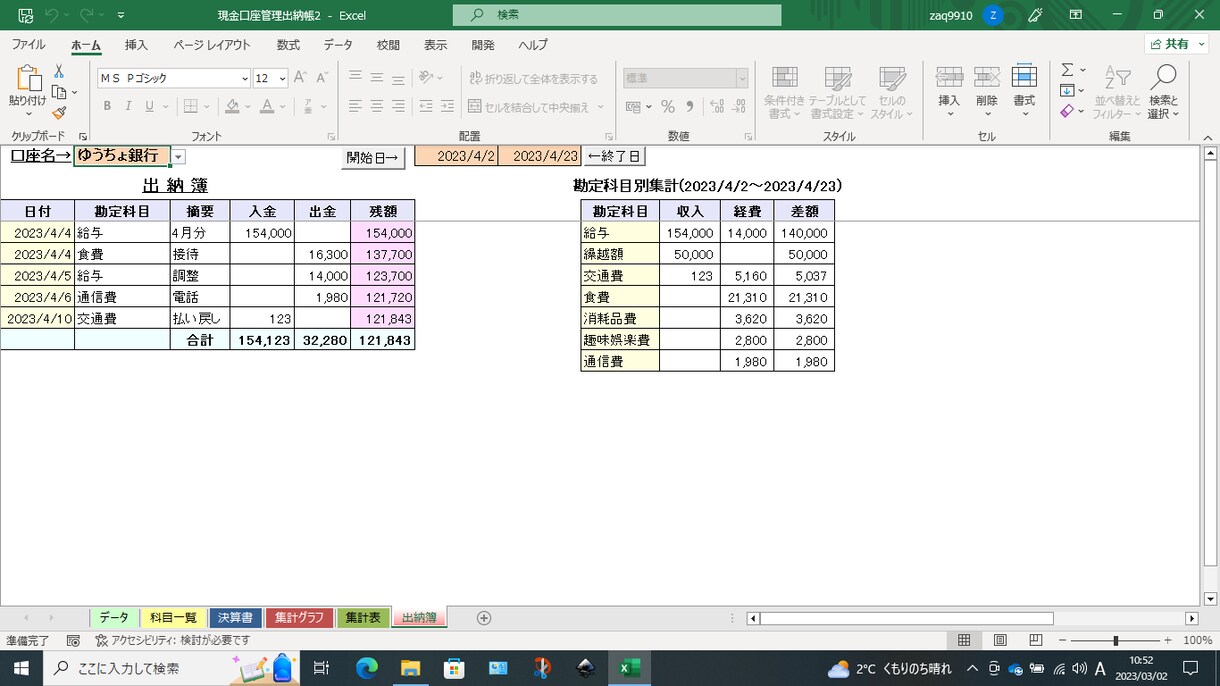Click the Middle Align icon
The image size is (1220, 686).
(x=377, y=78)
